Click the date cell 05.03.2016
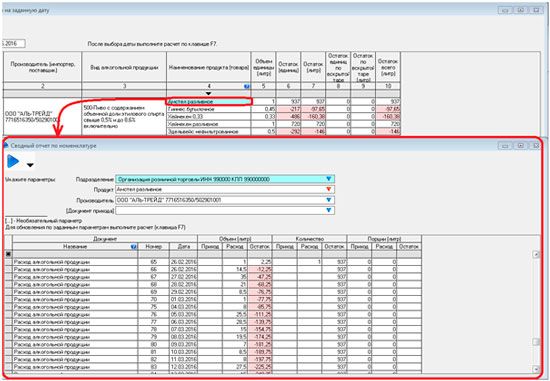The width and height of the screenshot is (550, 381). pyautogui.click(x=183, y=314)
